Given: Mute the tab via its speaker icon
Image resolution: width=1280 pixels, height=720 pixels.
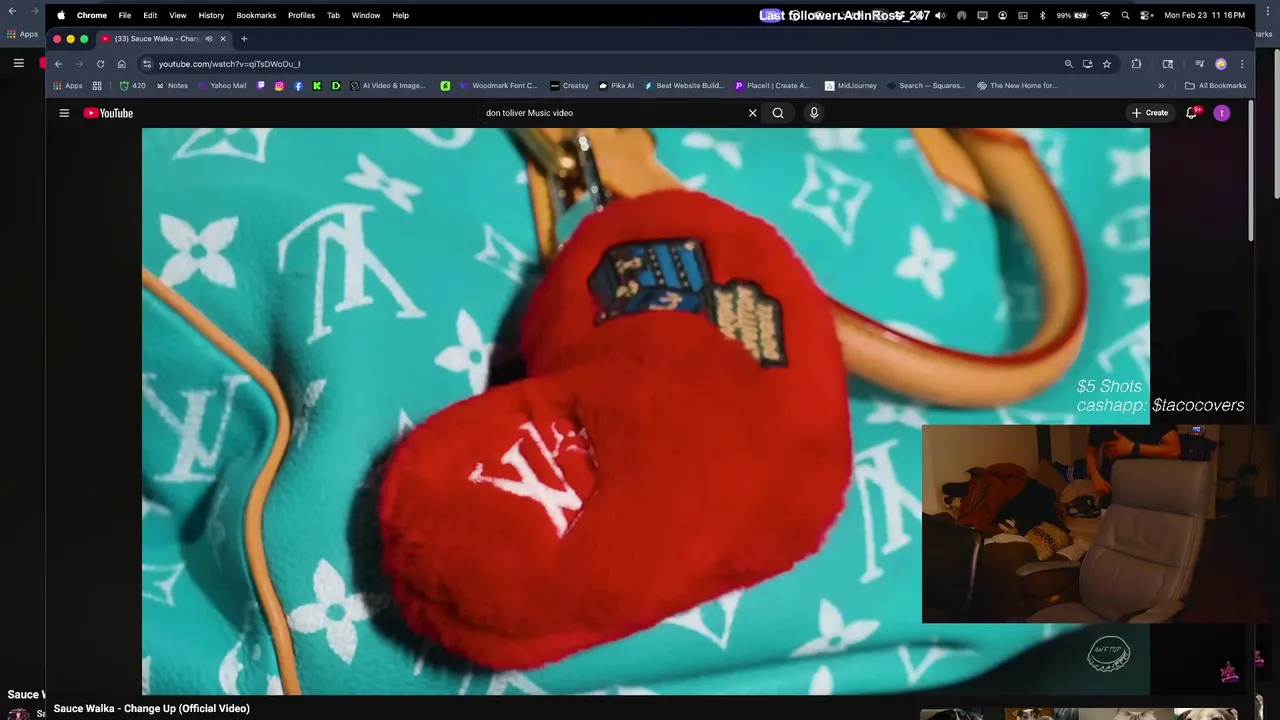Looking at the screenshot, I should pos(209,39).
